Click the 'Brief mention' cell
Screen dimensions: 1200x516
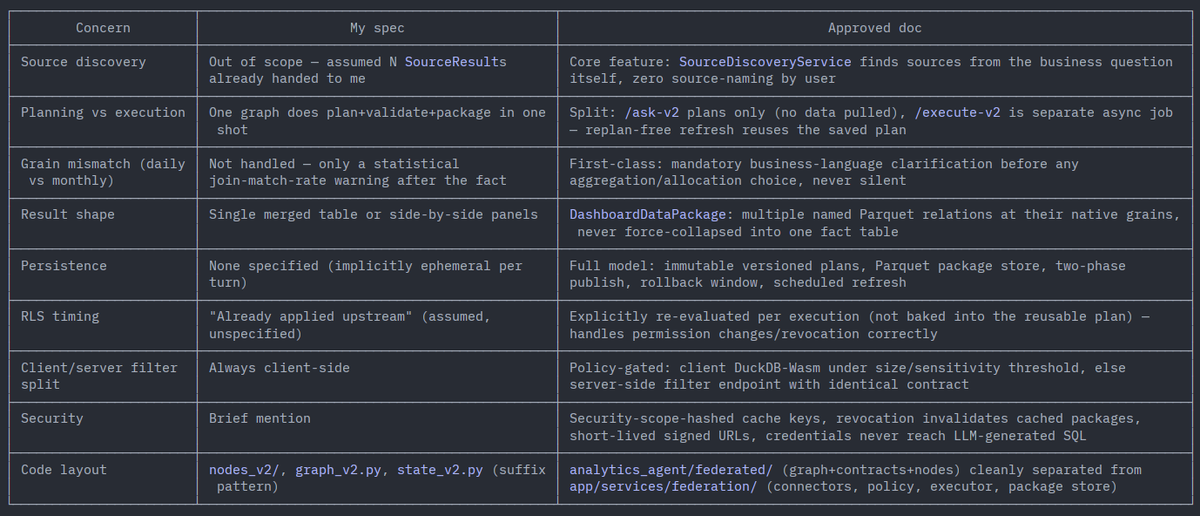[x=377, y=427]
